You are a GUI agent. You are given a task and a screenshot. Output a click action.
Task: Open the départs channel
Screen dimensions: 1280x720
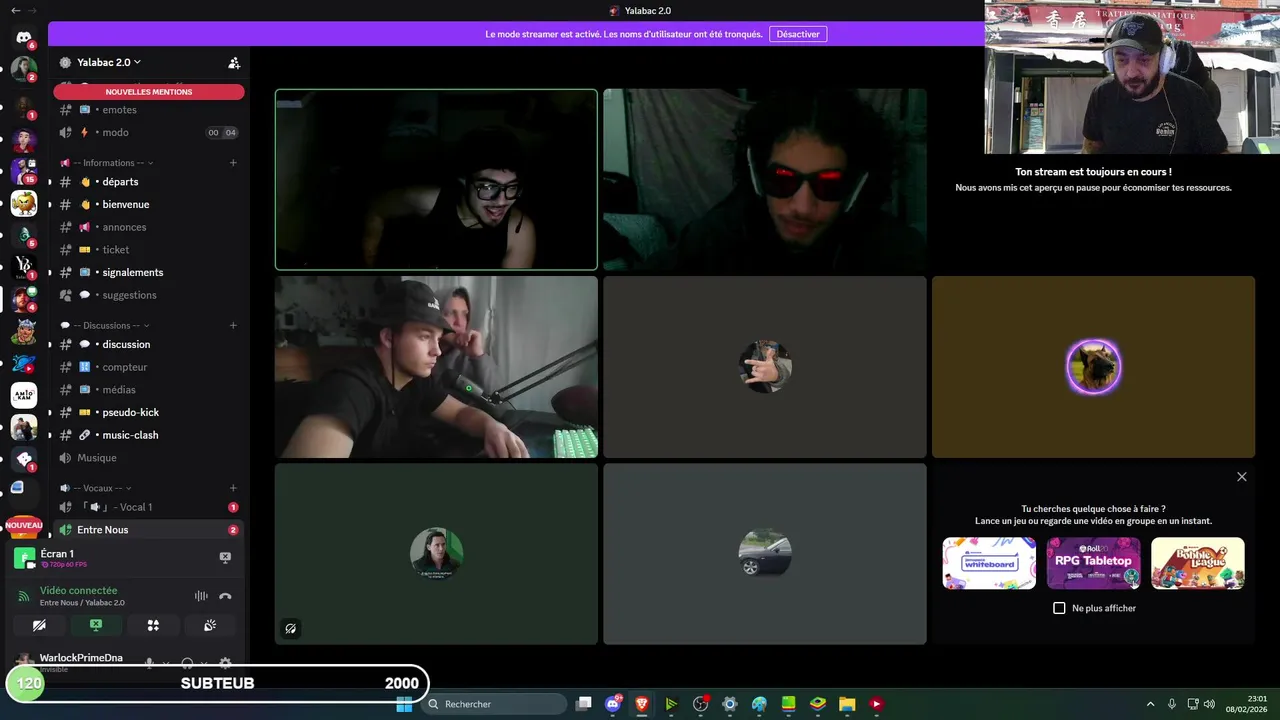[x=148, y=182]
